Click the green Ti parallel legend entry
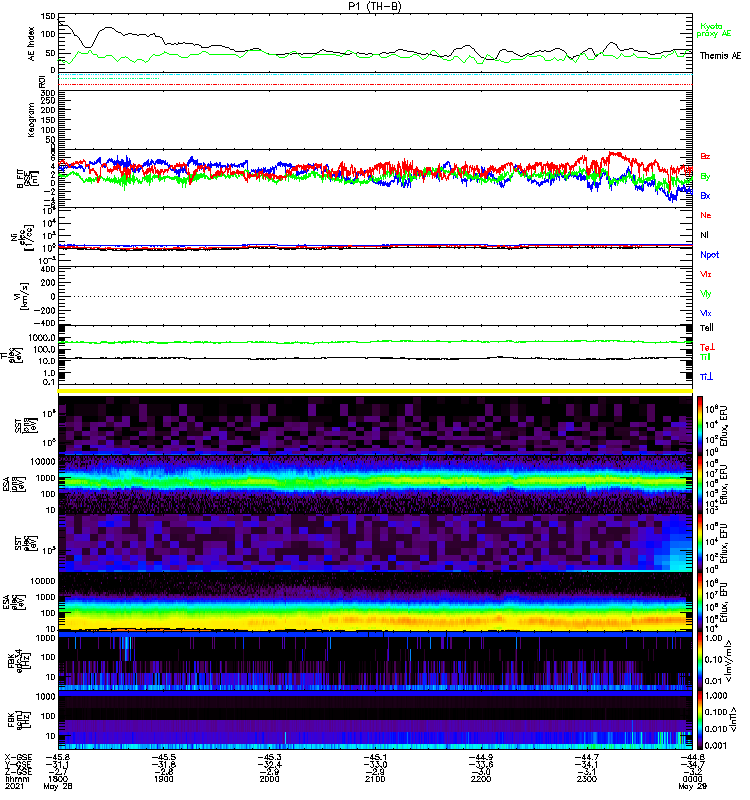The image size is (750, 800). click(705, 357)
